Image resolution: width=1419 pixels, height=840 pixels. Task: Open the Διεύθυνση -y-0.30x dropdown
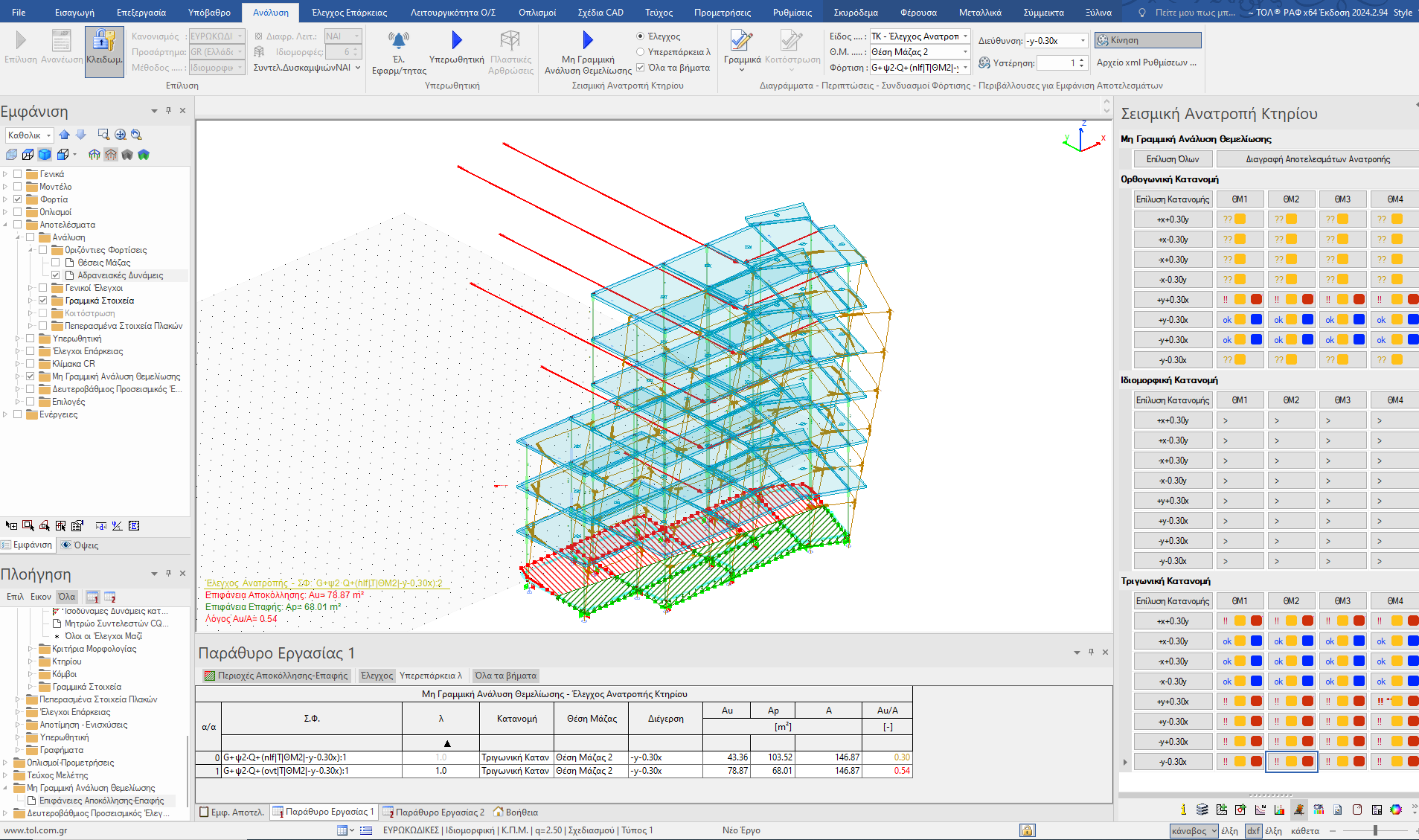click(1082, 41)
